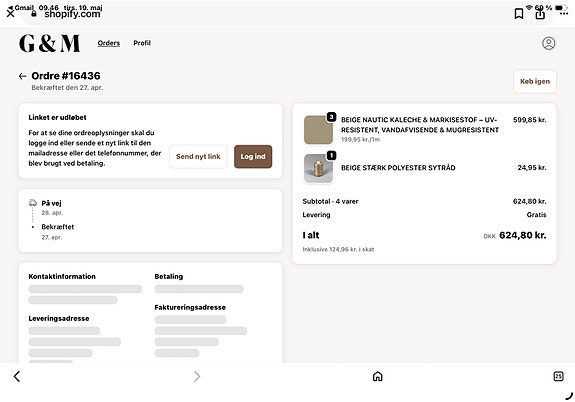Close the in-app browser with the X icon
The height and width of the screenshot is (402, 575).
(x=10, y=14)
